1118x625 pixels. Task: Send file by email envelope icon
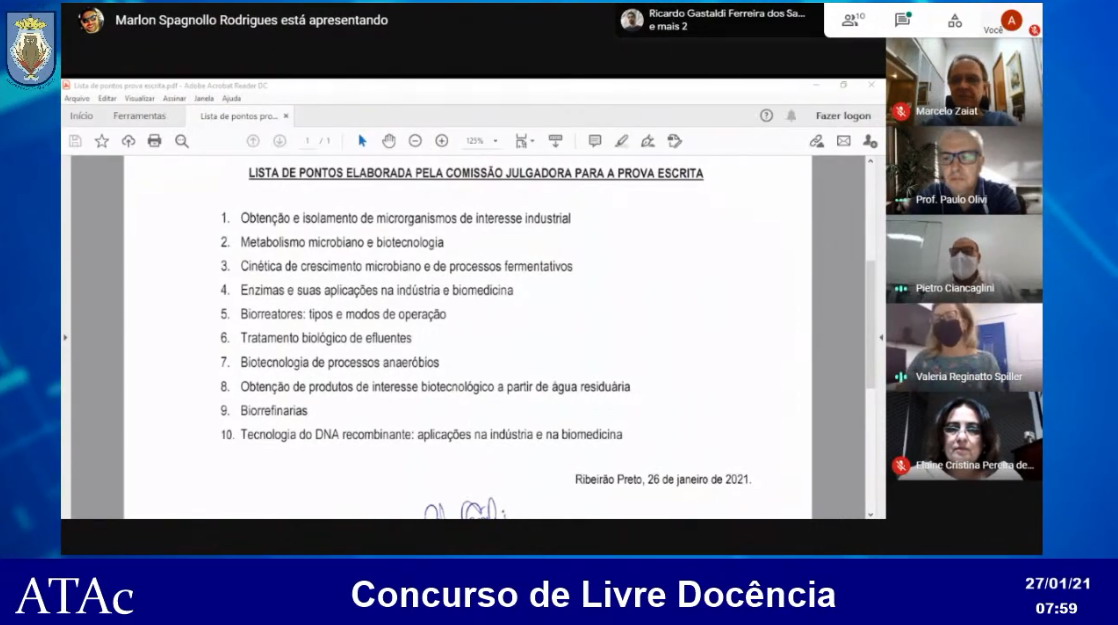pyautogui.click(x=843, y=141)
